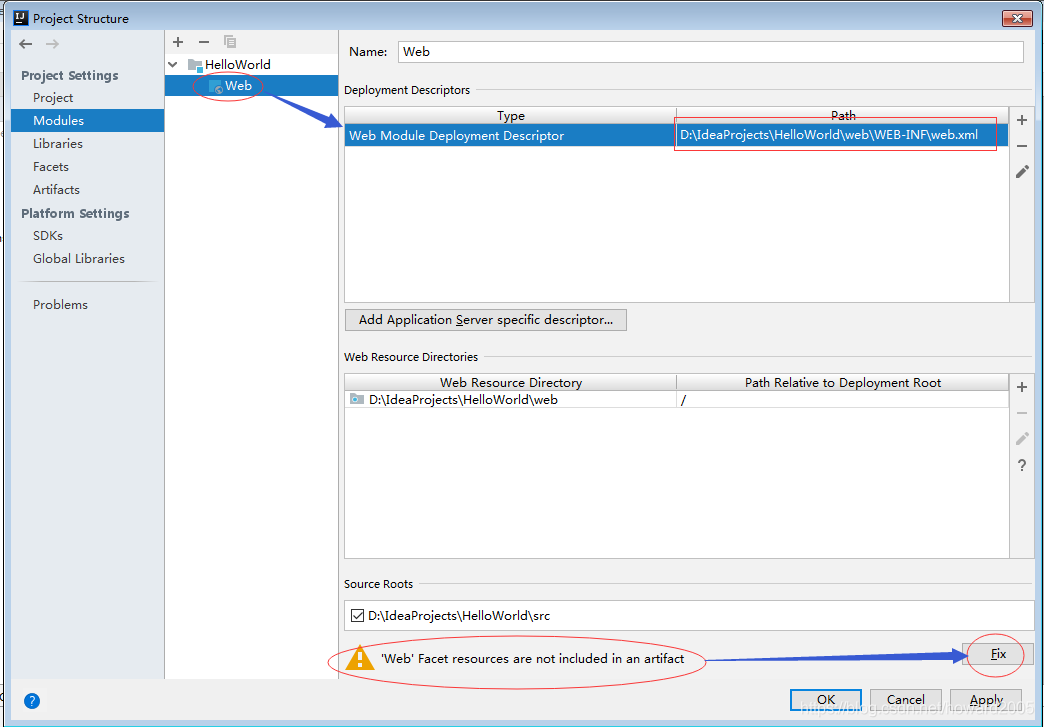Add a new module with the plus icon above the tree

[x=178, y=42]
